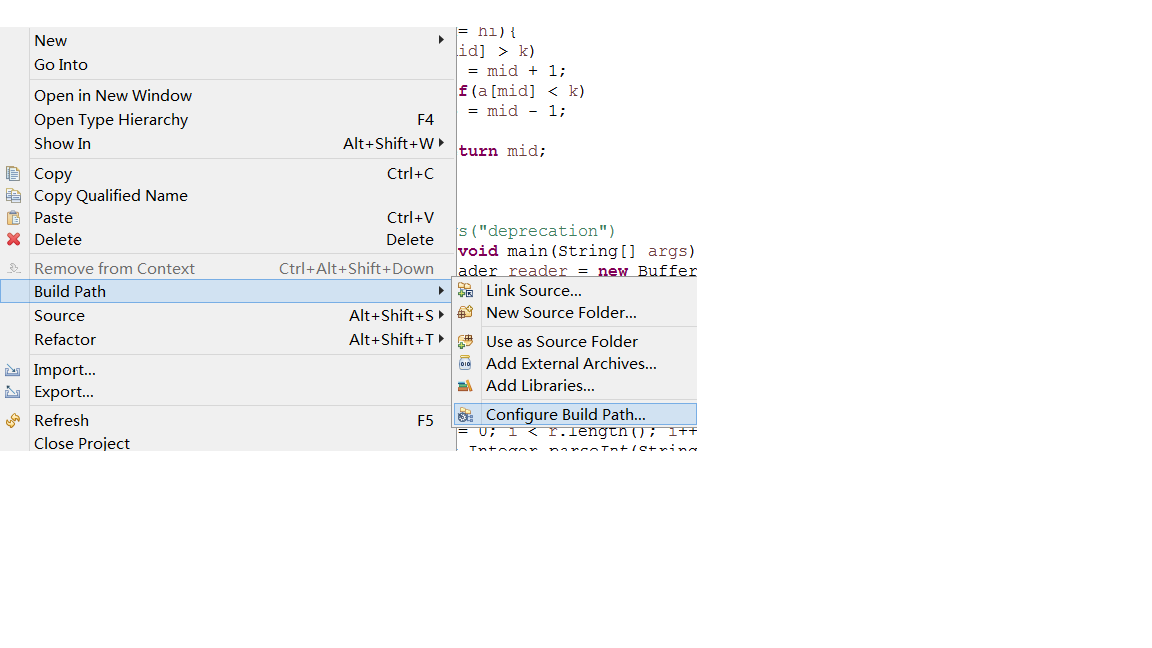This screenshot has width=1152, height=648.
Task: Open the Refactor menu entry
Action: click(x=228, y=339)
